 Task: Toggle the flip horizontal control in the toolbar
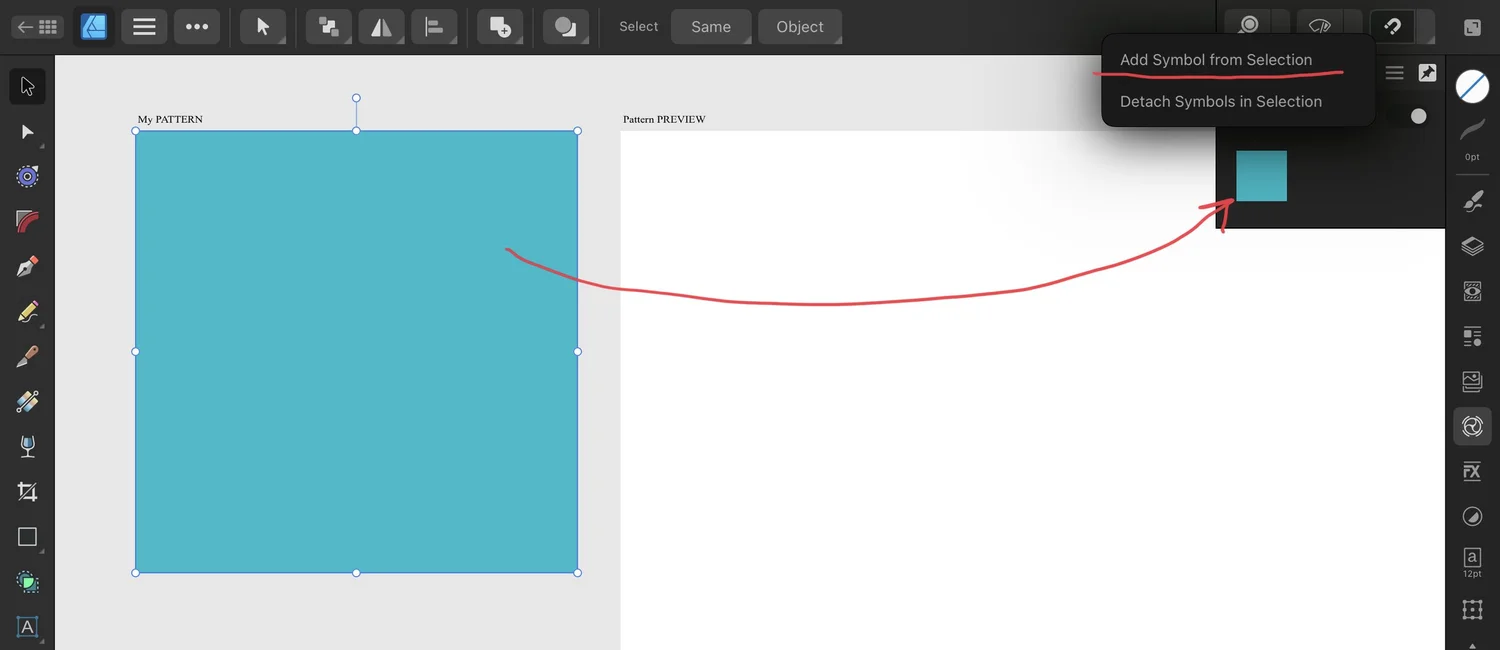(x=381, y=27)
